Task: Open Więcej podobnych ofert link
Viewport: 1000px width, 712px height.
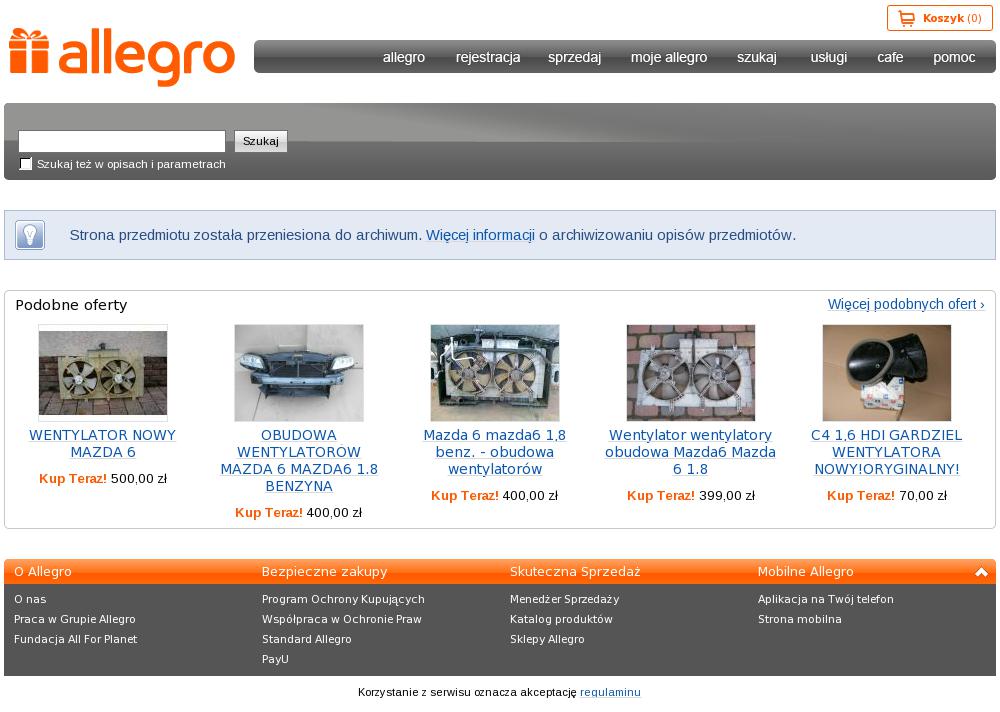Action: coord(906,304)
